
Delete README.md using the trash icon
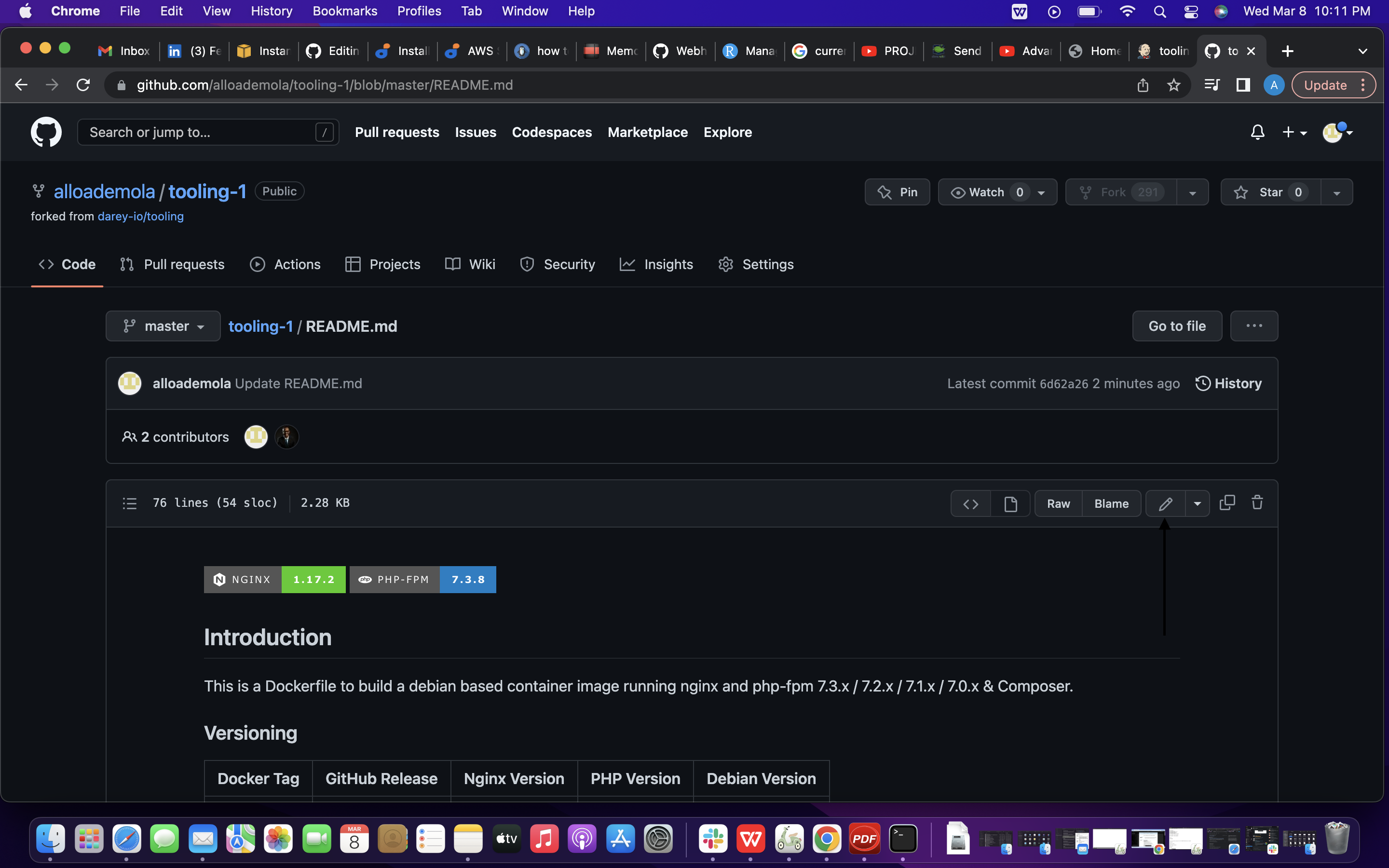coord(1257,502)
